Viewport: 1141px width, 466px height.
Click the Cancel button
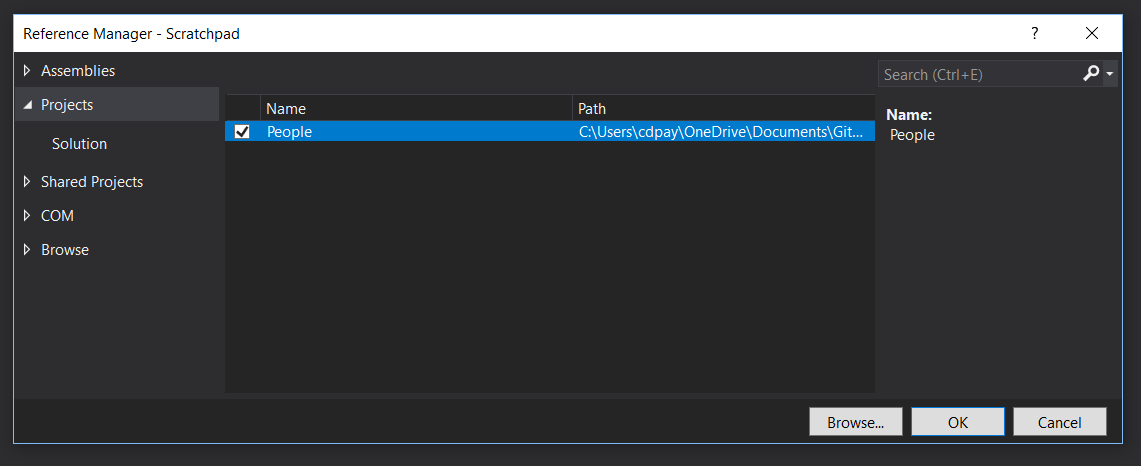coord(1060,422)
